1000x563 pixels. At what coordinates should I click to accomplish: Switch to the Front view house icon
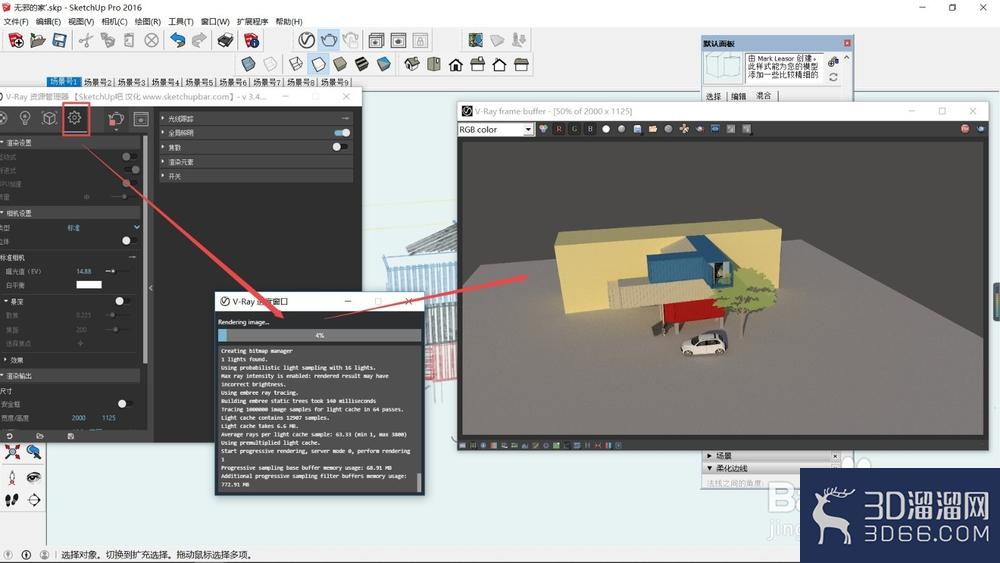pyautogui.click(x=456, y=64)
